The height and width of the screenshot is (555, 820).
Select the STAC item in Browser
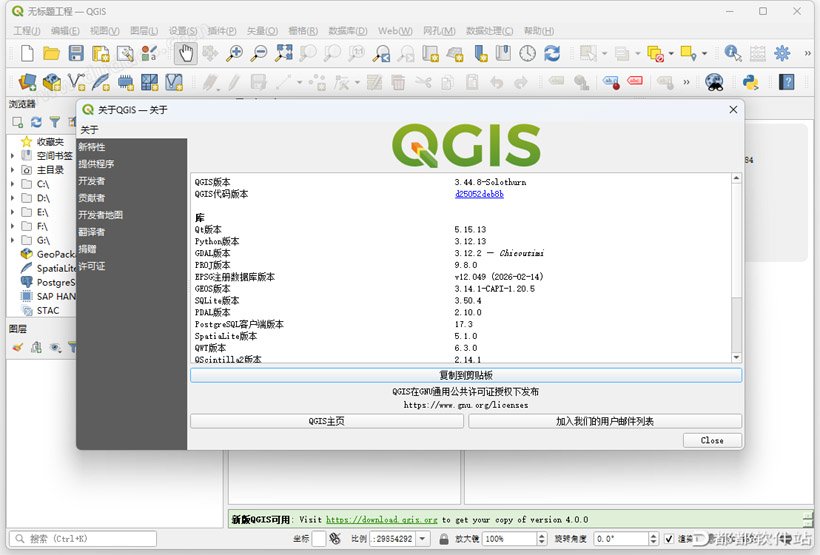48,311
